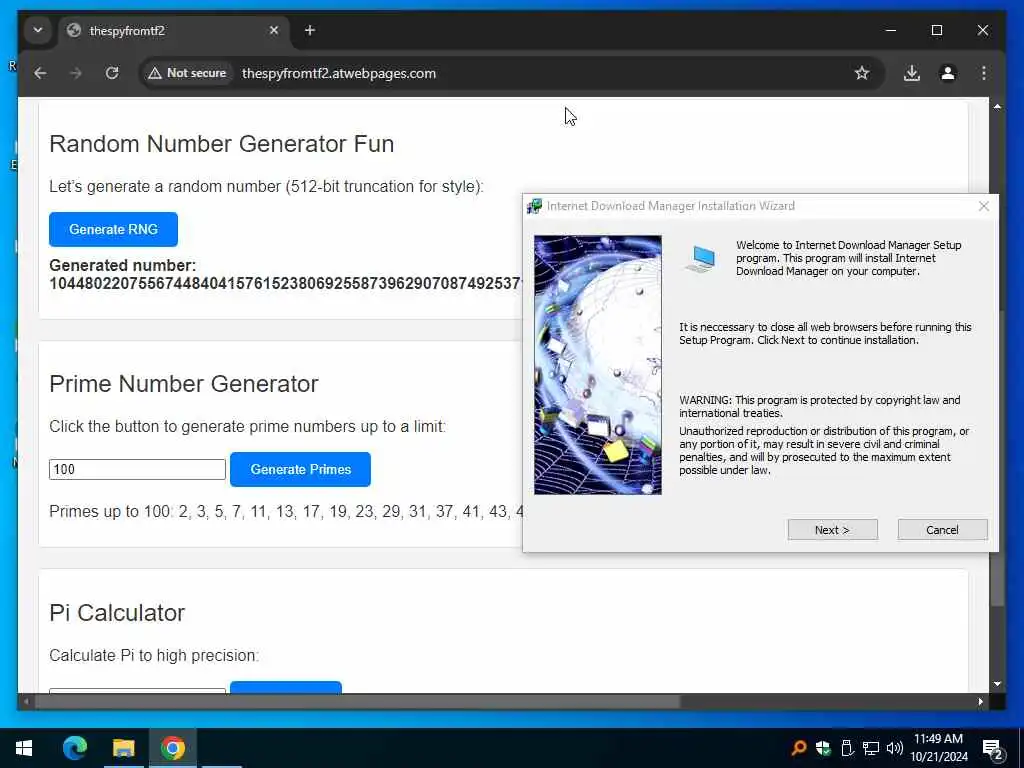The width and height of the screenshot is (1024, 768).
Task: Open Windows Security tray icon
Action: click(823, 748)
